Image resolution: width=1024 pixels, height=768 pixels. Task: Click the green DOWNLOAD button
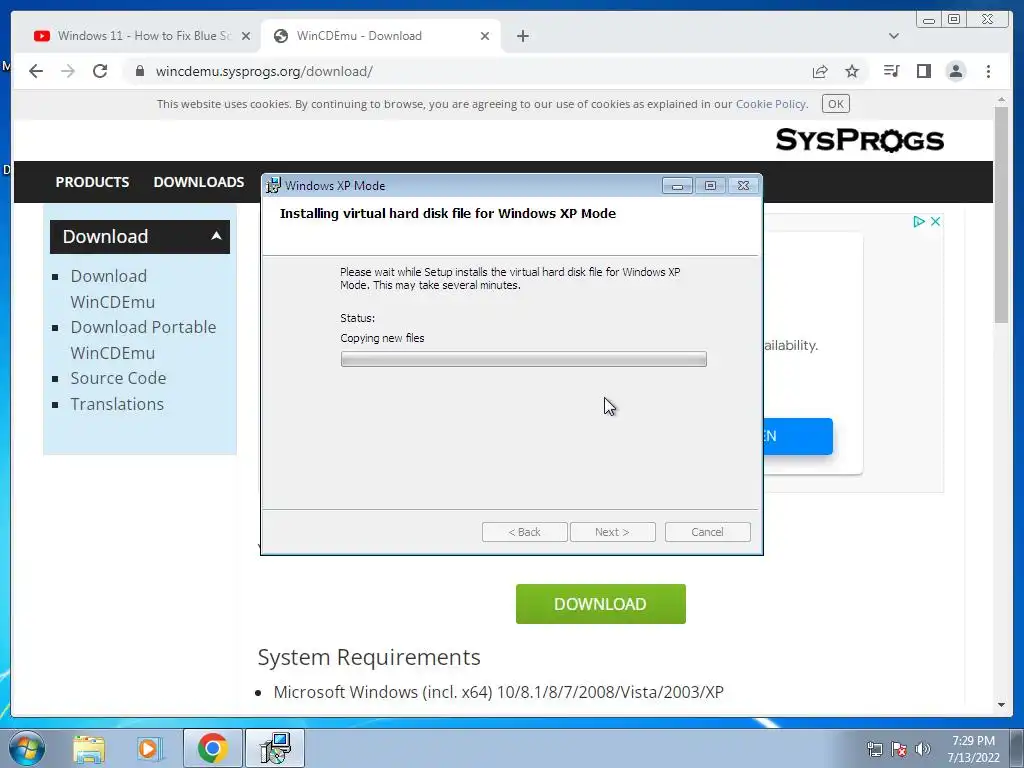pos(600,604)
